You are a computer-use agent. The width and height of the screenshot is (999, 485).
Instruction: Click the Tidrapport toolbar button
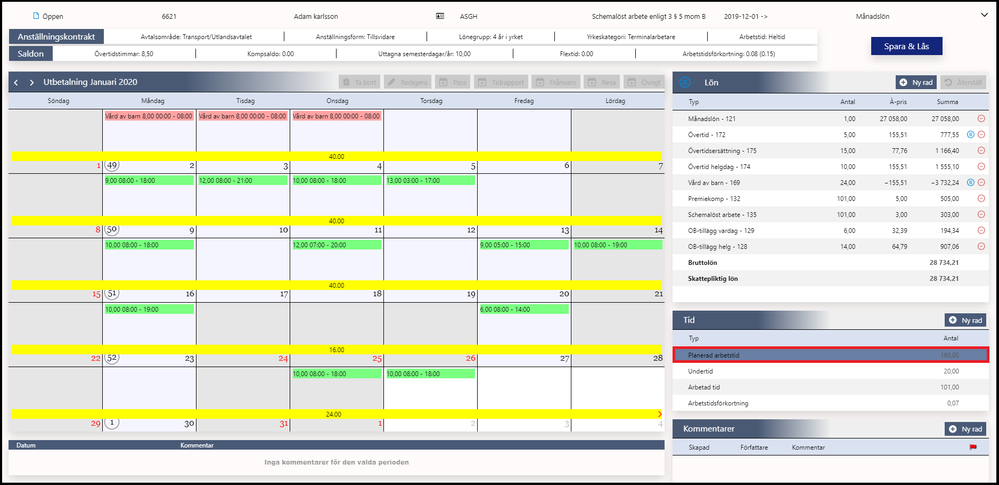(500, 82)
